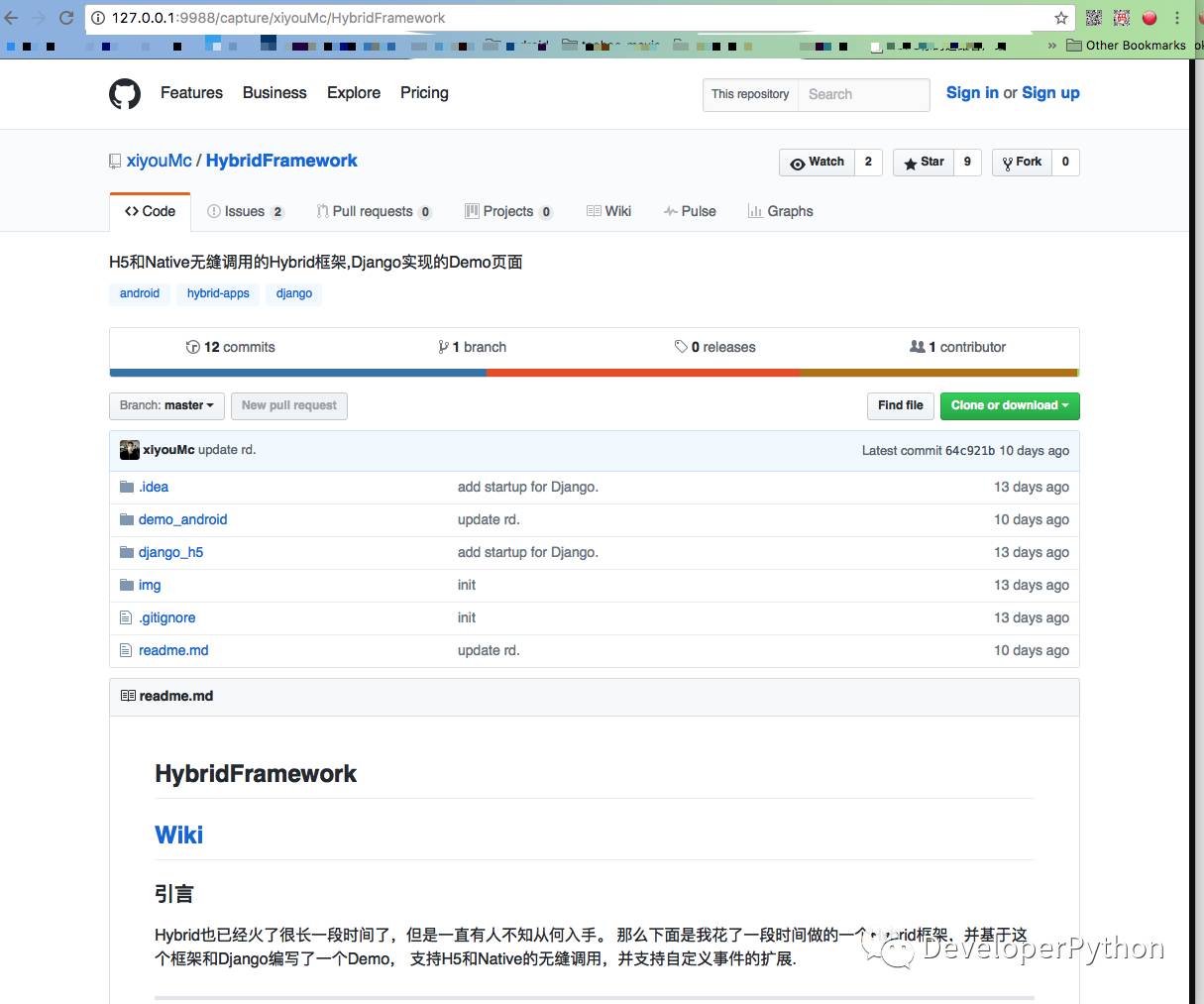
Task: Click xiyouMc's avatar in latest commit bar
Action: [130, 450]
